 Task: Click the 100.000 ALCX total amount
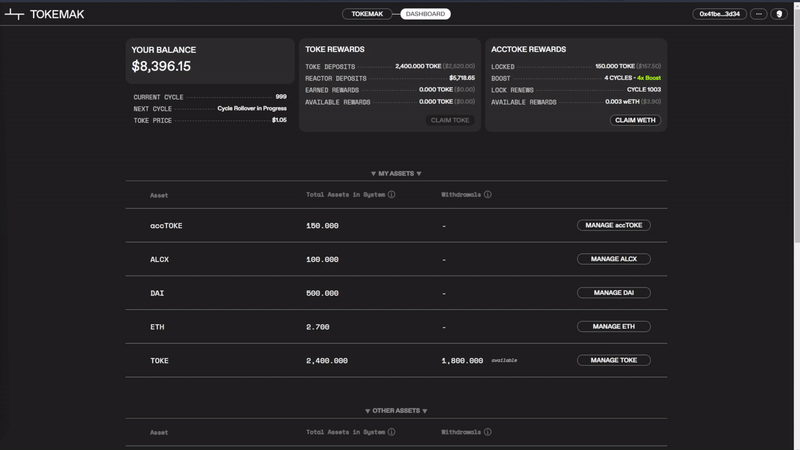[322, 260]
